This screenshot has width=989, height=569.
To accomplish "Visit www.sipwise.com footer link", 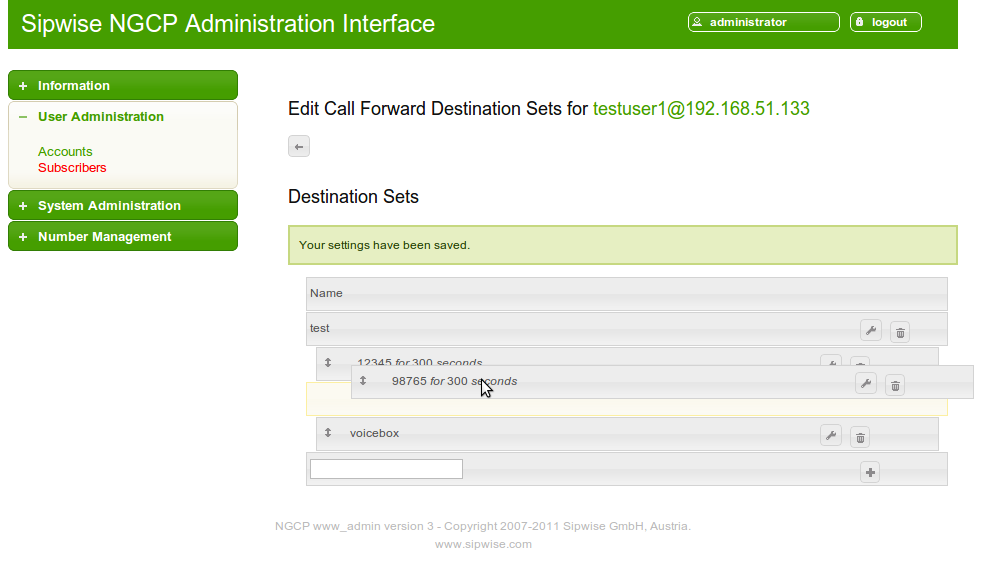I will [x=483, y=544].
